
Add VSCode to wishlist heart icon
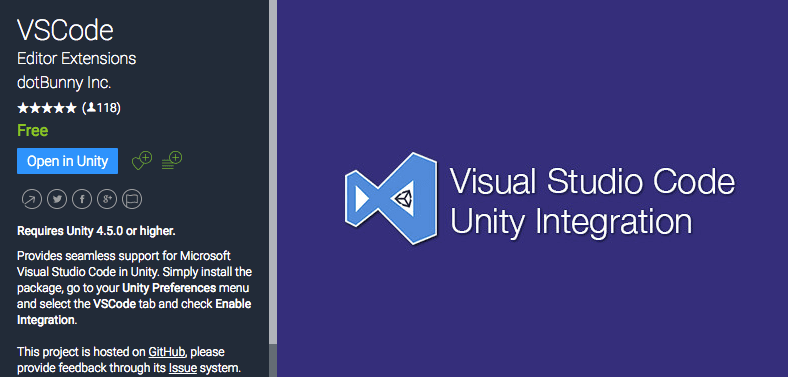click(141, 161)
